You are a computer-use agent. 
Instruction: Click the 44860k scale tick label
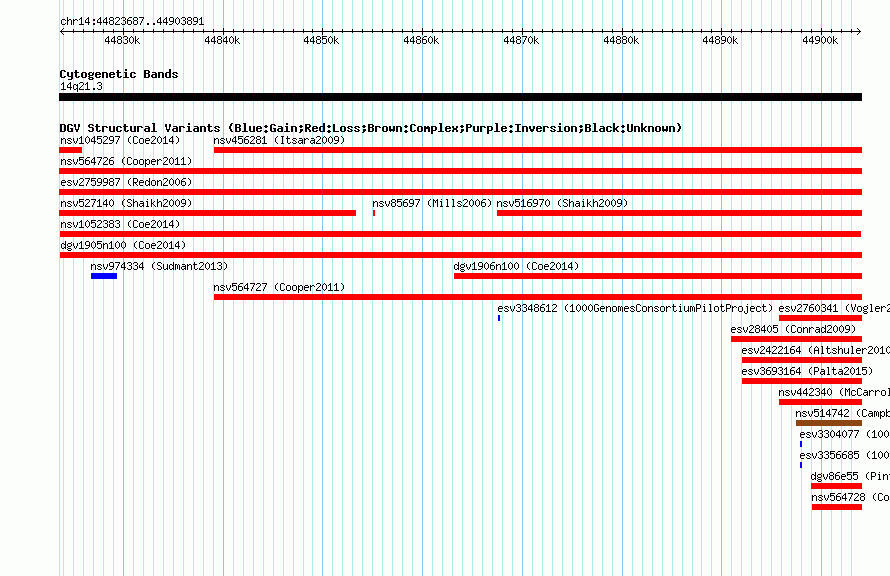(x=421, y=40)
